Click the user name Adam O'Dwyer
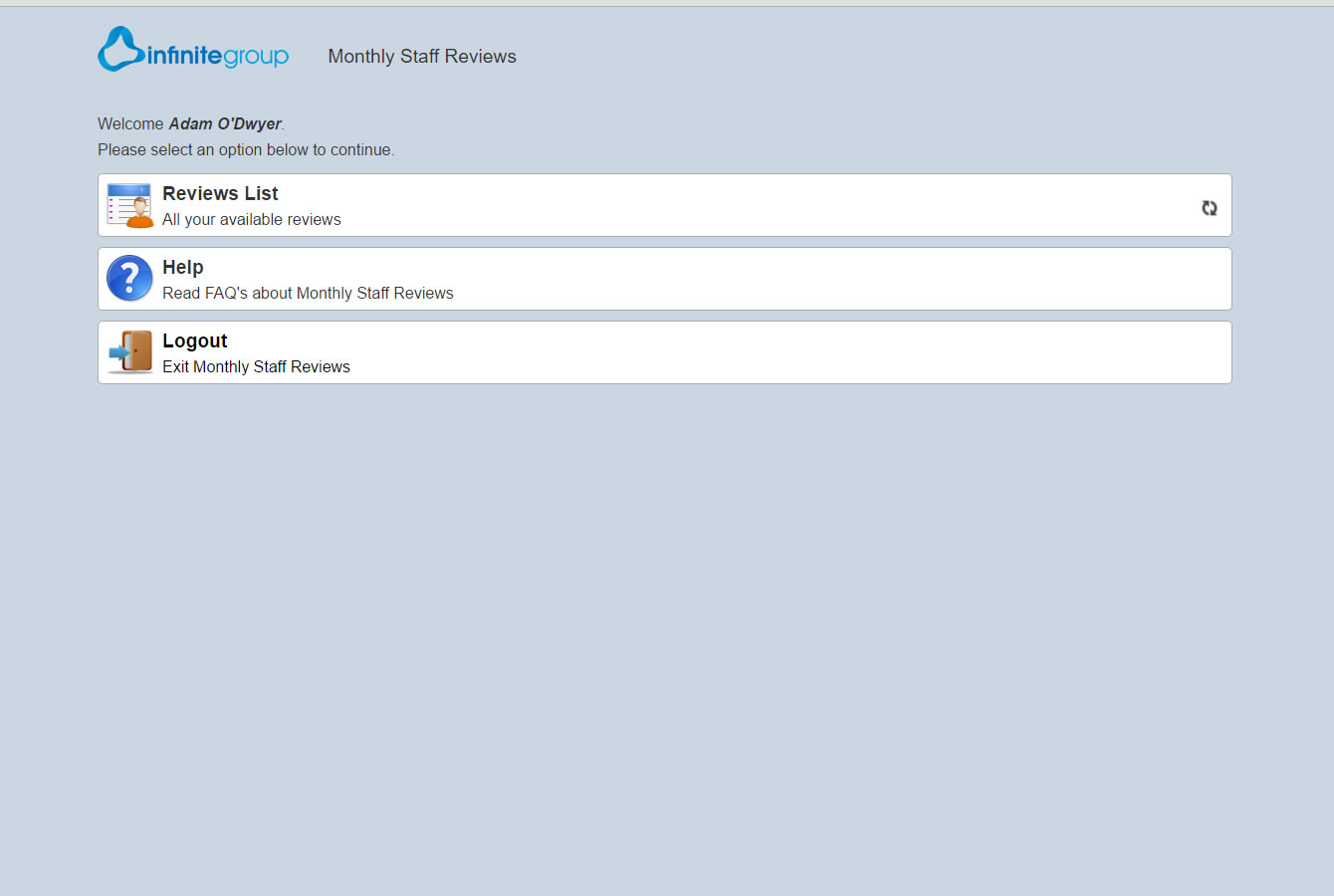The image size is (1334, 896). [x=225, y=124]
